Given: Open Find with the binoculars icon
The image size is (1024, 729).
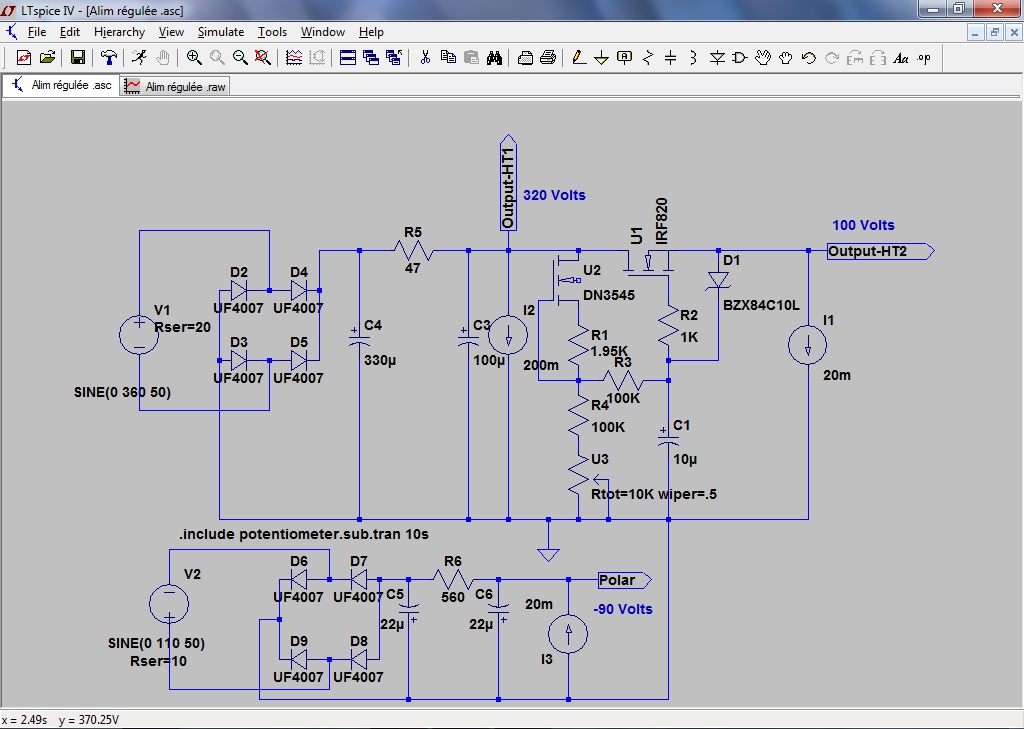Looking at the screenshot, I should point(494,58).
